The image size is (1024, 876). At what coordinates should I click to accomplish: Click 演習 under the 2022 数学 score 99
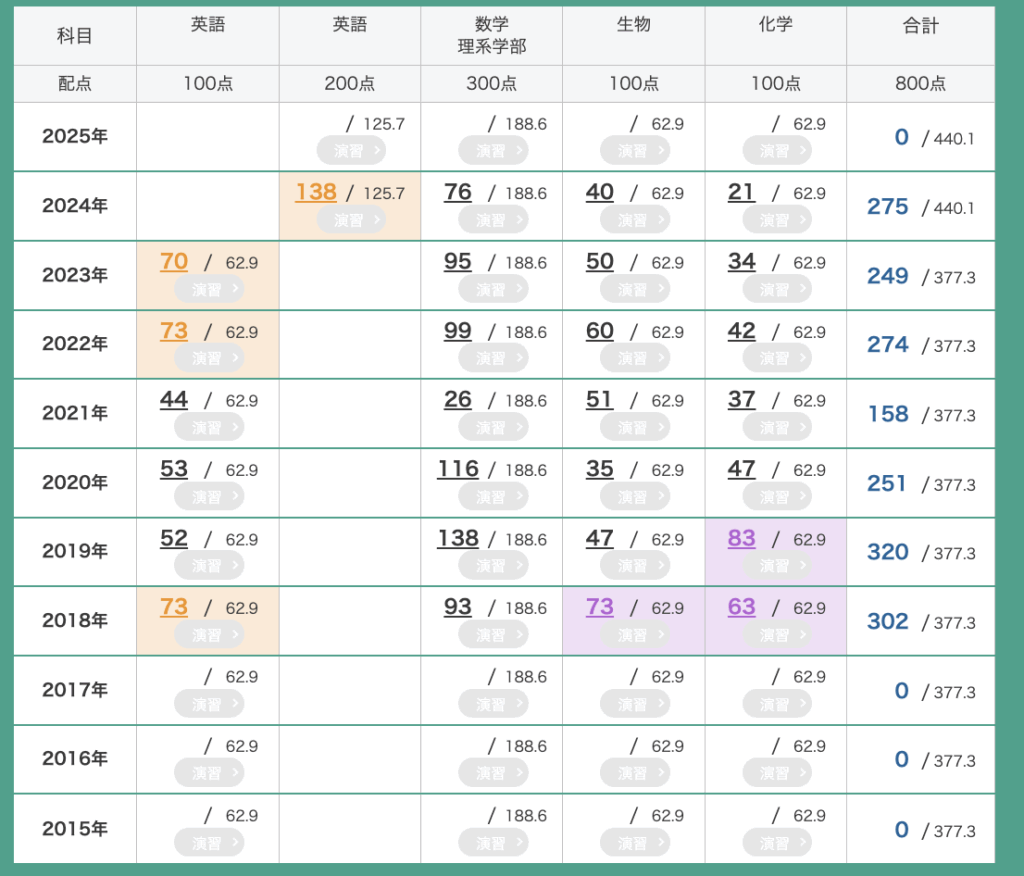[492, 358]
